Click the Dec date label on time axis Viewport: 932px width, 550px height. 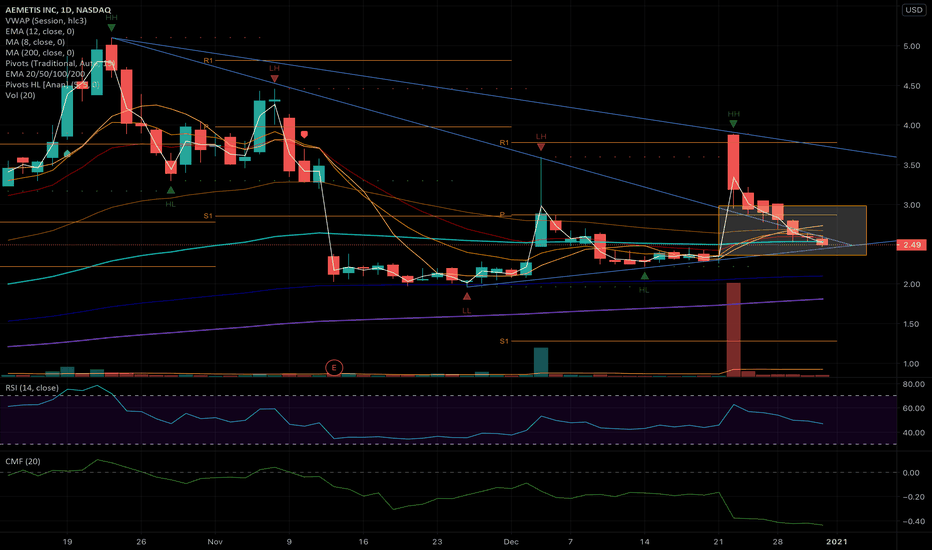coord(511,542)
